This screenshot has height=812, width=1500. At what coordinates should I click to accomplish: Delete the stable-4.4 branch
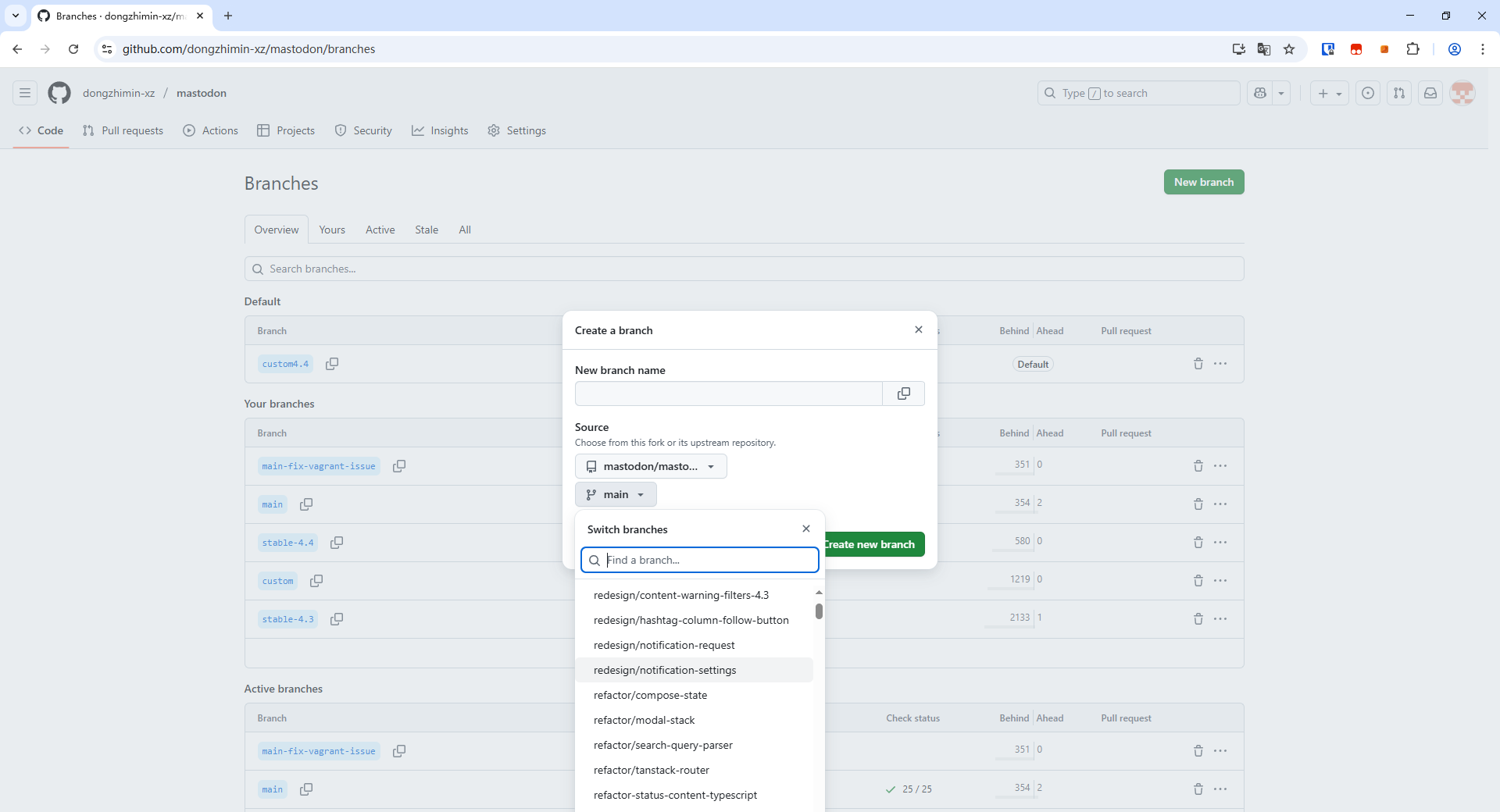coord(1198,542)
